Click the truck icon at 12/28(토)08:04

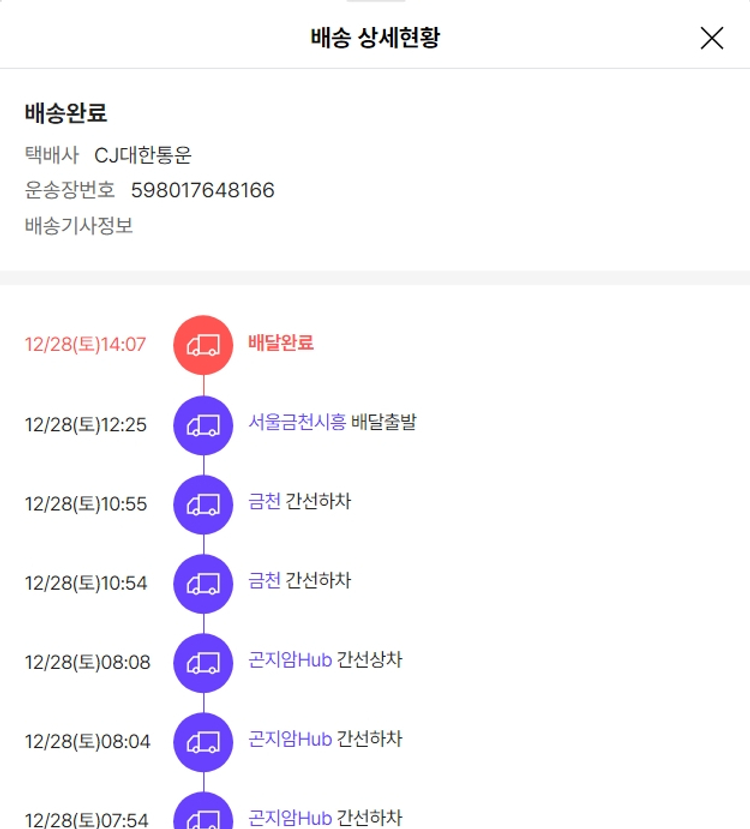pos(203,741)
